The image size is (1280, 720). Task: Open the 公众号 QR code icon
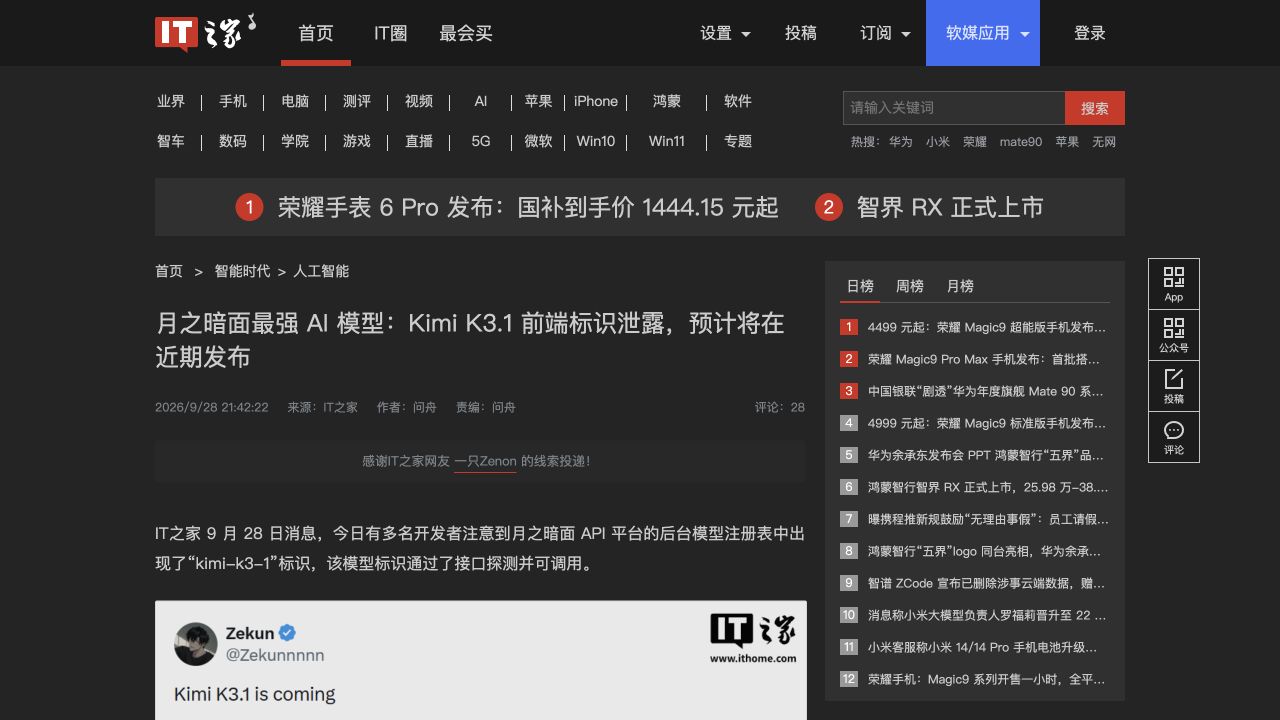[1174, 335]
